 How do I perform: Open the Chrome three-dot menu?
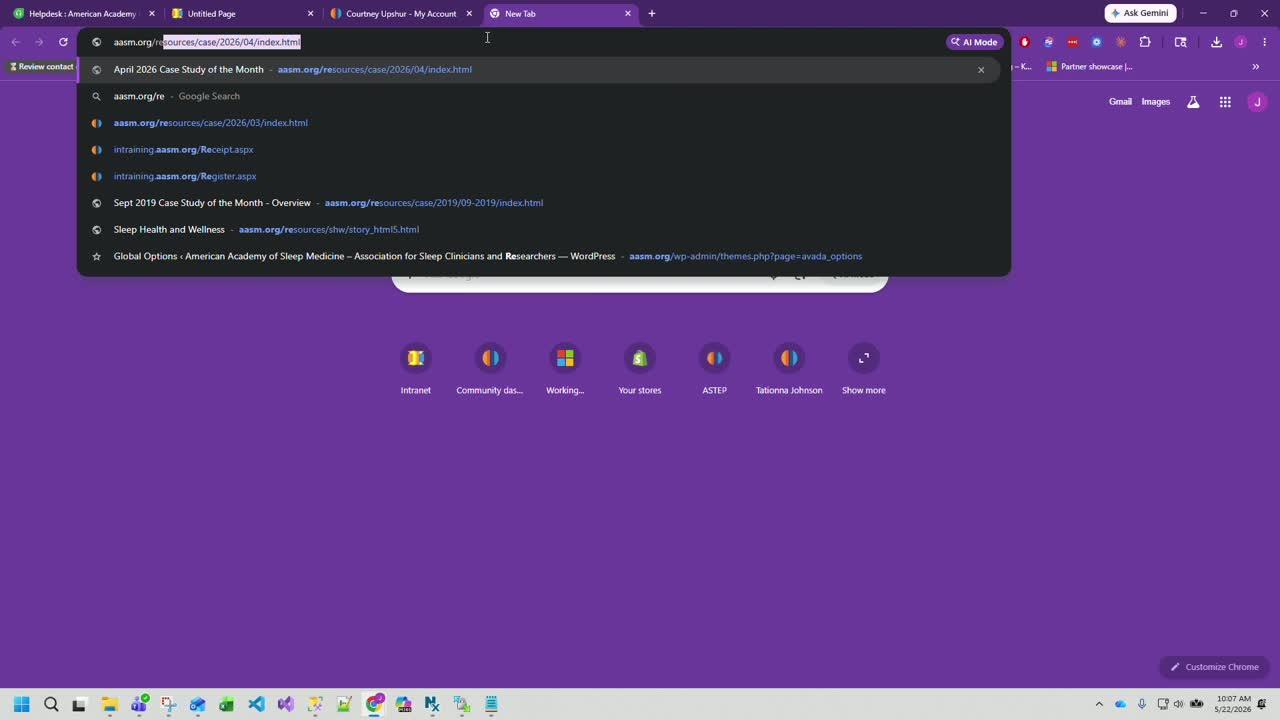(1265, 42)
